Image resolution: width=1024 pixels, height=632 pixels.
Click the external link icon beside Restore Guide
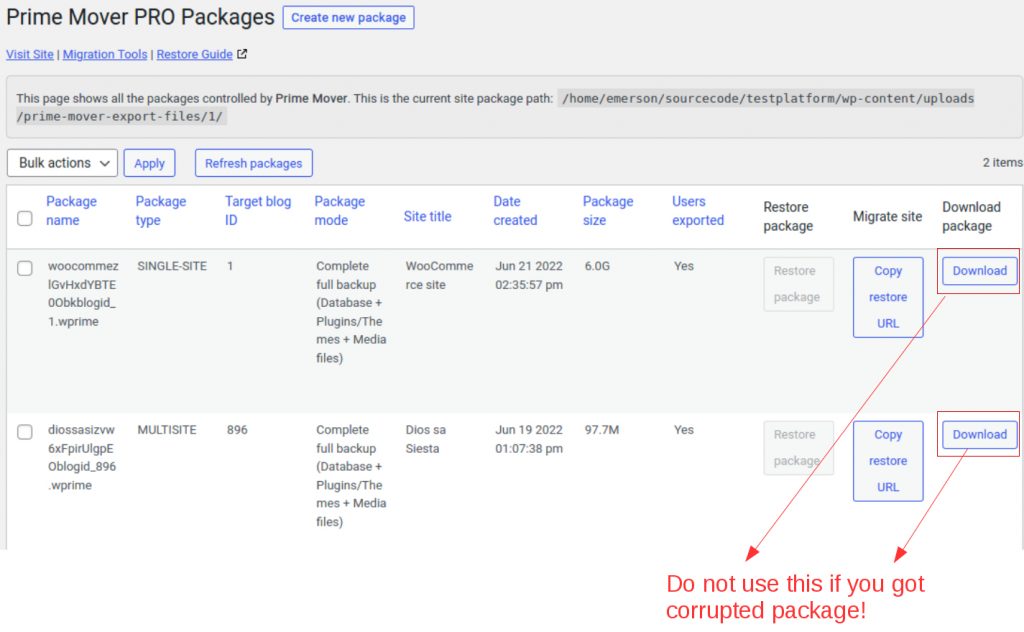[242, 54]
